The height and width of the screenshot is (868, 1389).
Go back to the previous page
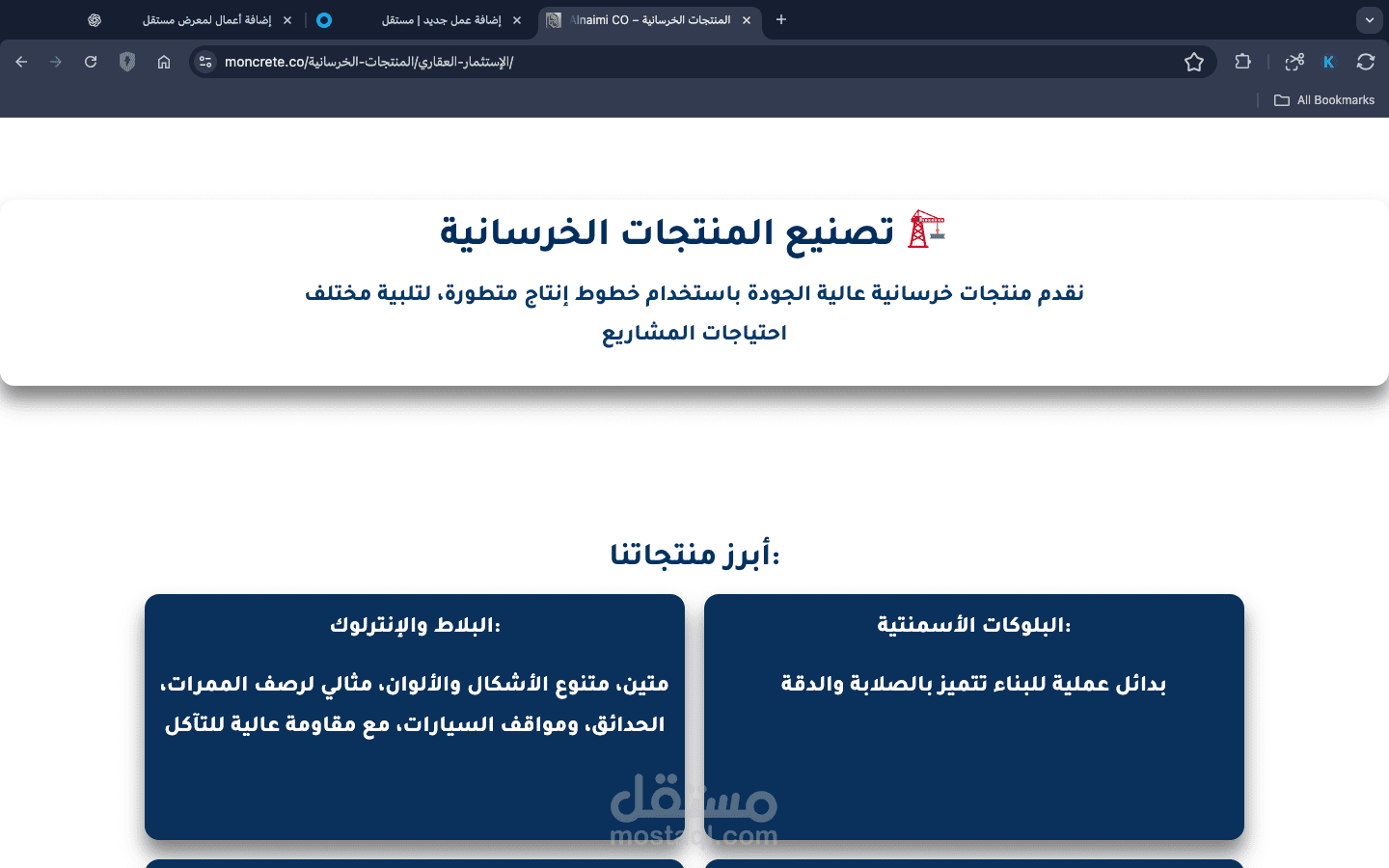(x=21, y=62)
